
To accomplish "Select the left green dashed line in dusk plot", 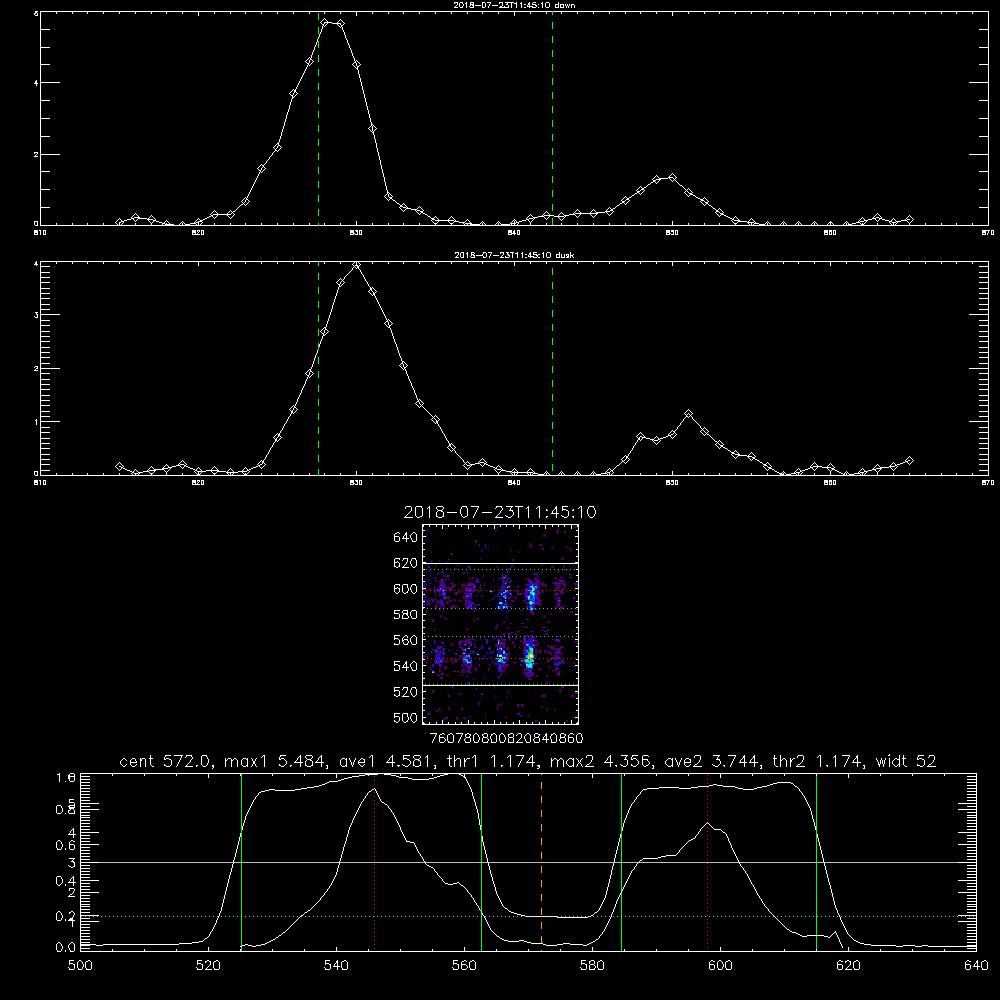I will (x=318, y=369).
